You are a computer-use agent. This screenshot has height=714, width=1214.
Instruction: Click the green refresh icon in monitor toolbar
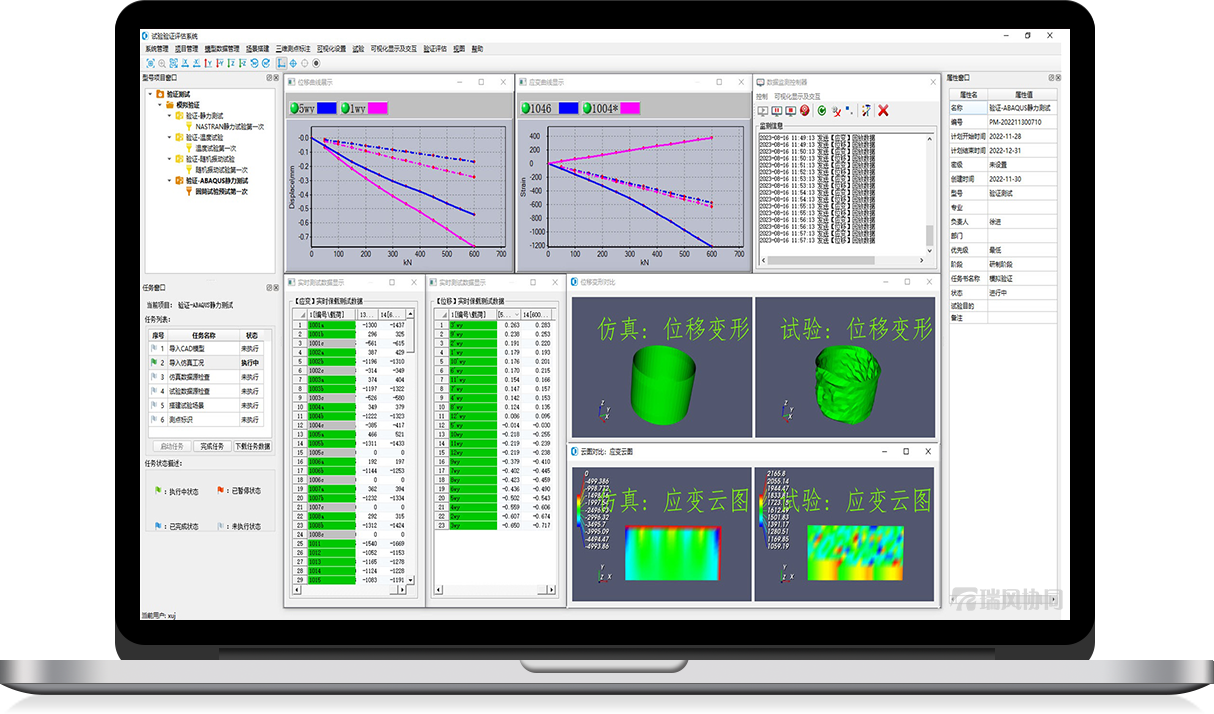(x=821, y=110)
